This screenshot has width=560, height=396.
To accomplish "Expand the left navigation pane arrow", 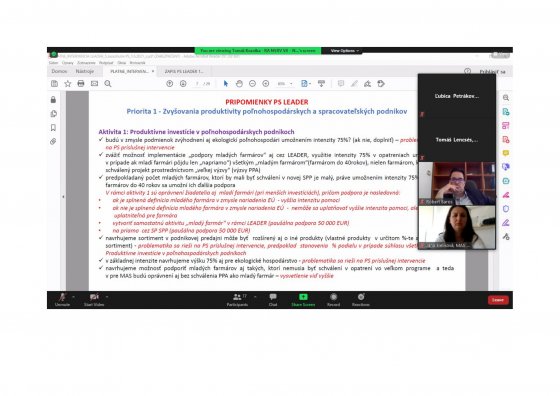I will tap(63, 196).
